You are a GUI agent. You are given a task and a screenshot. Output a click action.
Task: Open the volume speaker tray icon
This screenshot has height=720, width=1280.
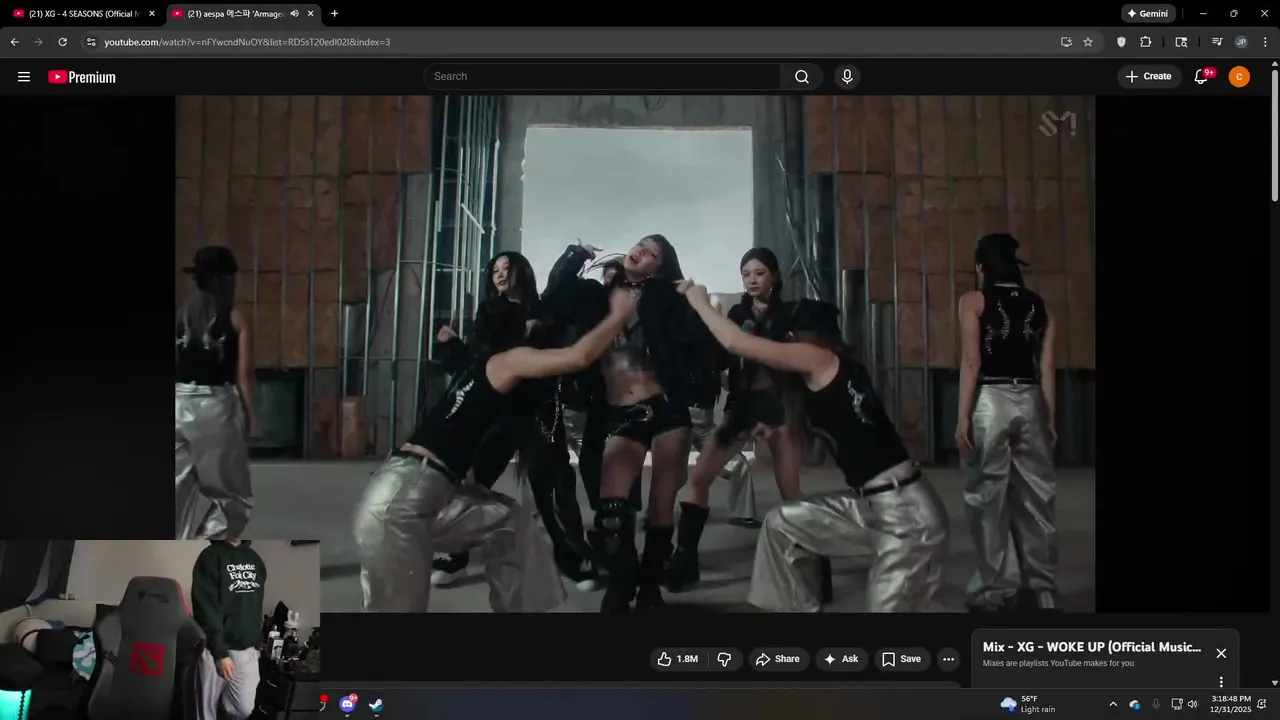point(1192,704)
